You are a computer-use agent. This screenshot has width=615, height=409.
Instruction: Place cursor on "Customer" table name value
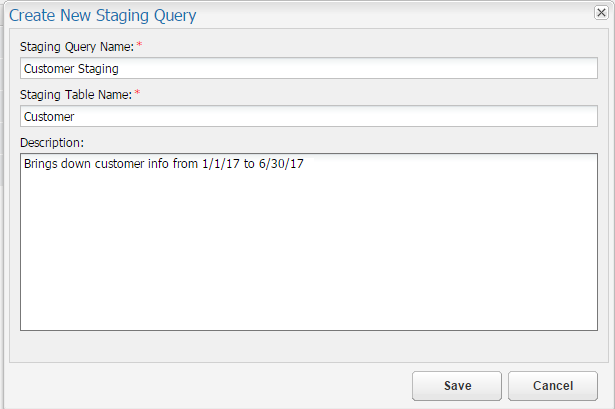pyautogui.click(x=49, y=117)
